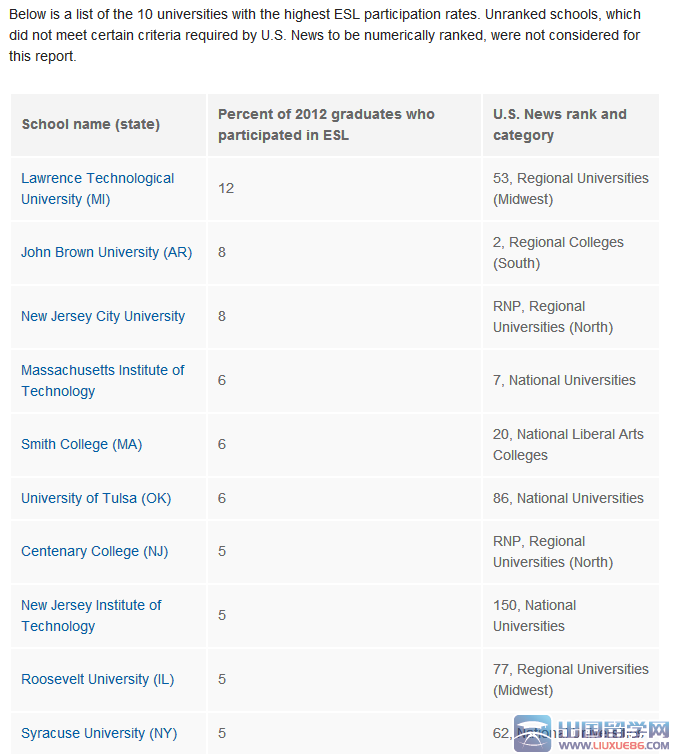Screen dimensions: 673x756
Task: Select the "2, Regional Colleges (South)" cell
Action: (x=558, y=252)
